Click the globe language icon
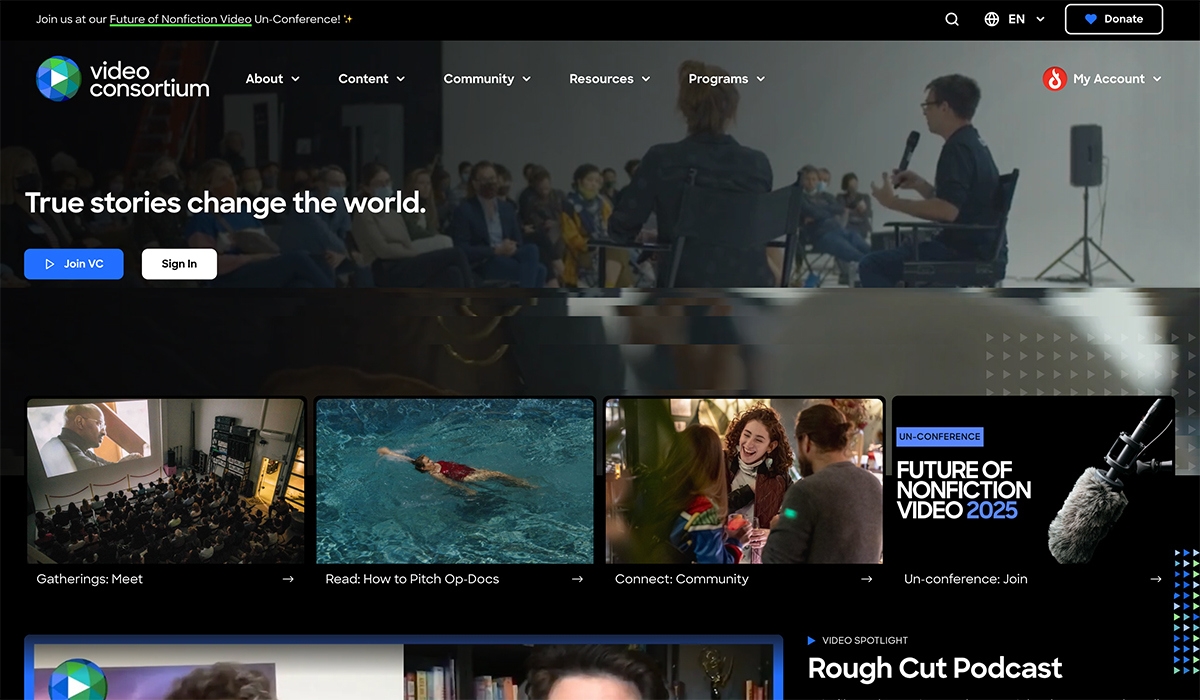Screen dimensions: 1200x700 tap(992, 19)
